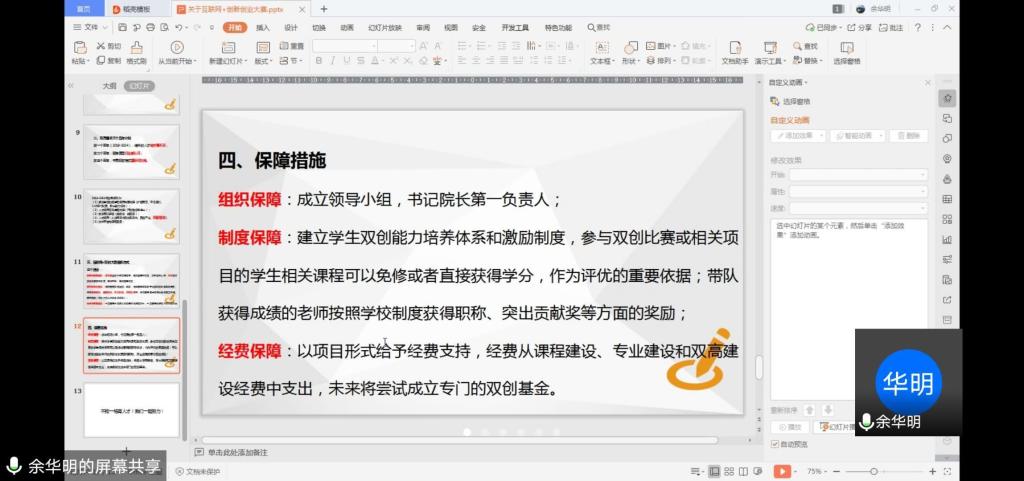Select slide 13 thumbnail
Image resolution: width=1024 pixels, height=481 pixels.
coord(131,409)
